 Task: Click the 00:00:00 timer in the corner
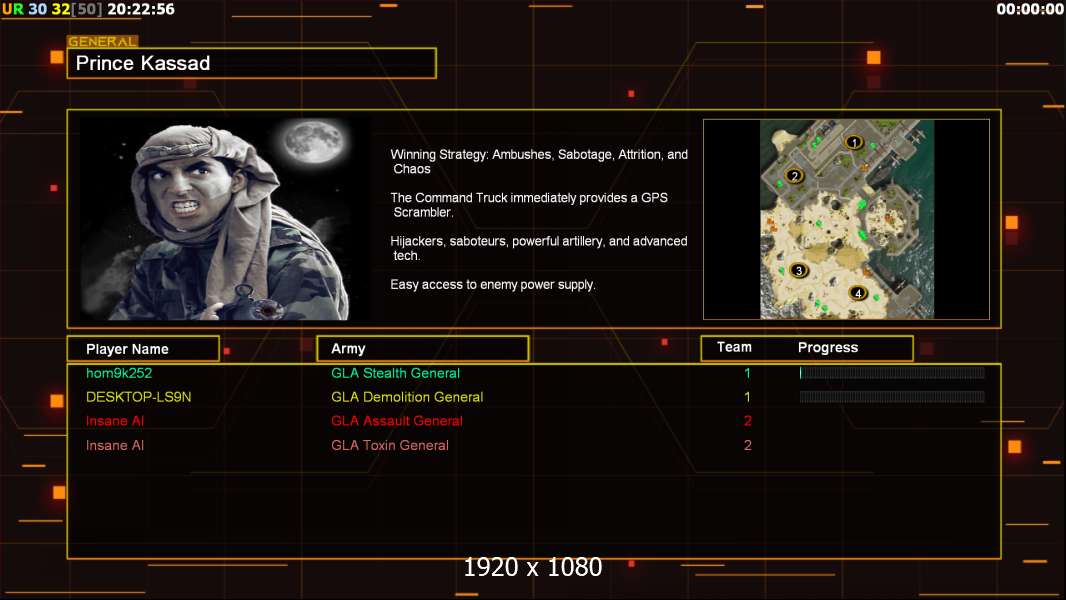(1029, 9)
